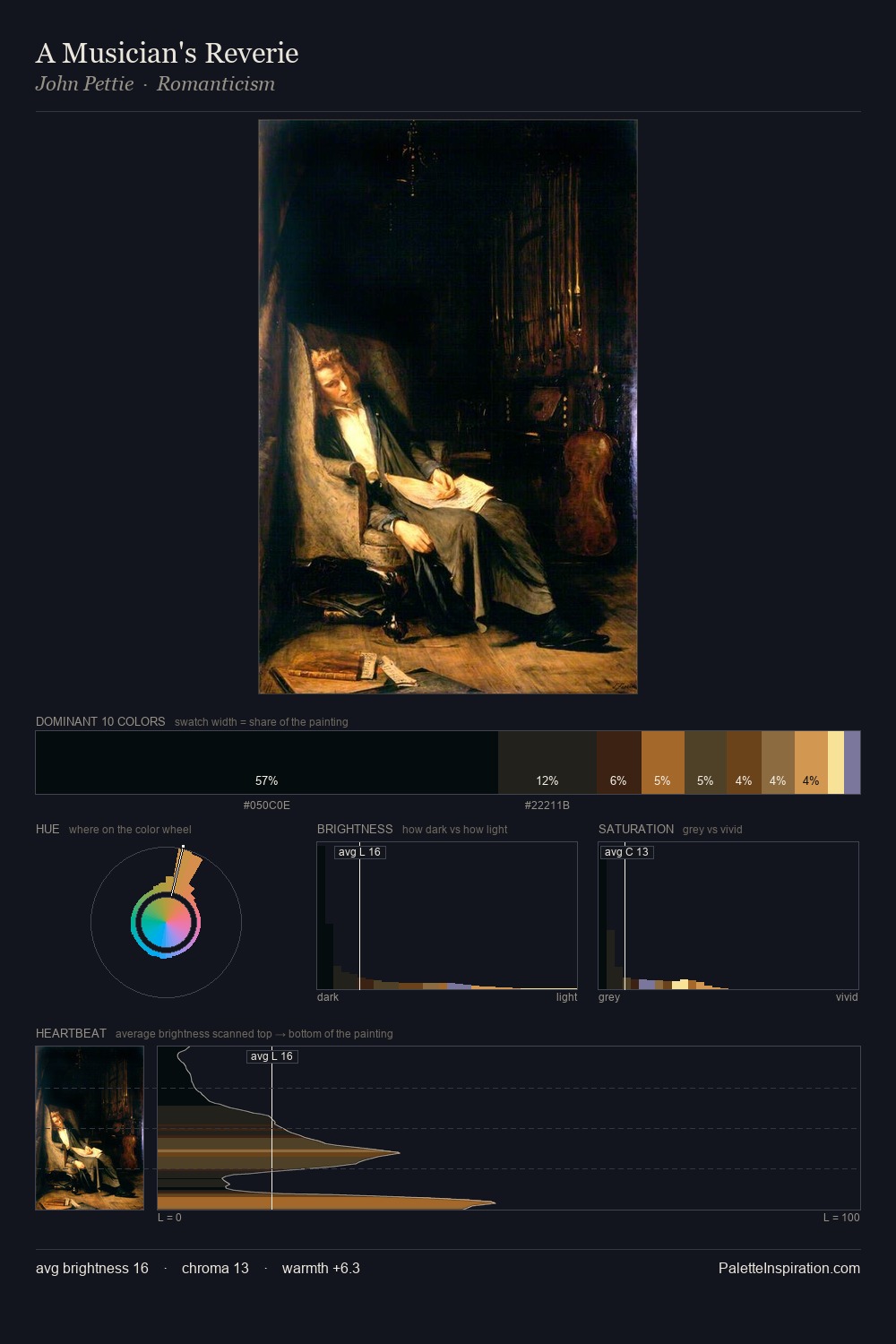896x1344 pixels.
Task: Click the HEARTBEAT section heading
Action: (x=71, y=1033)
